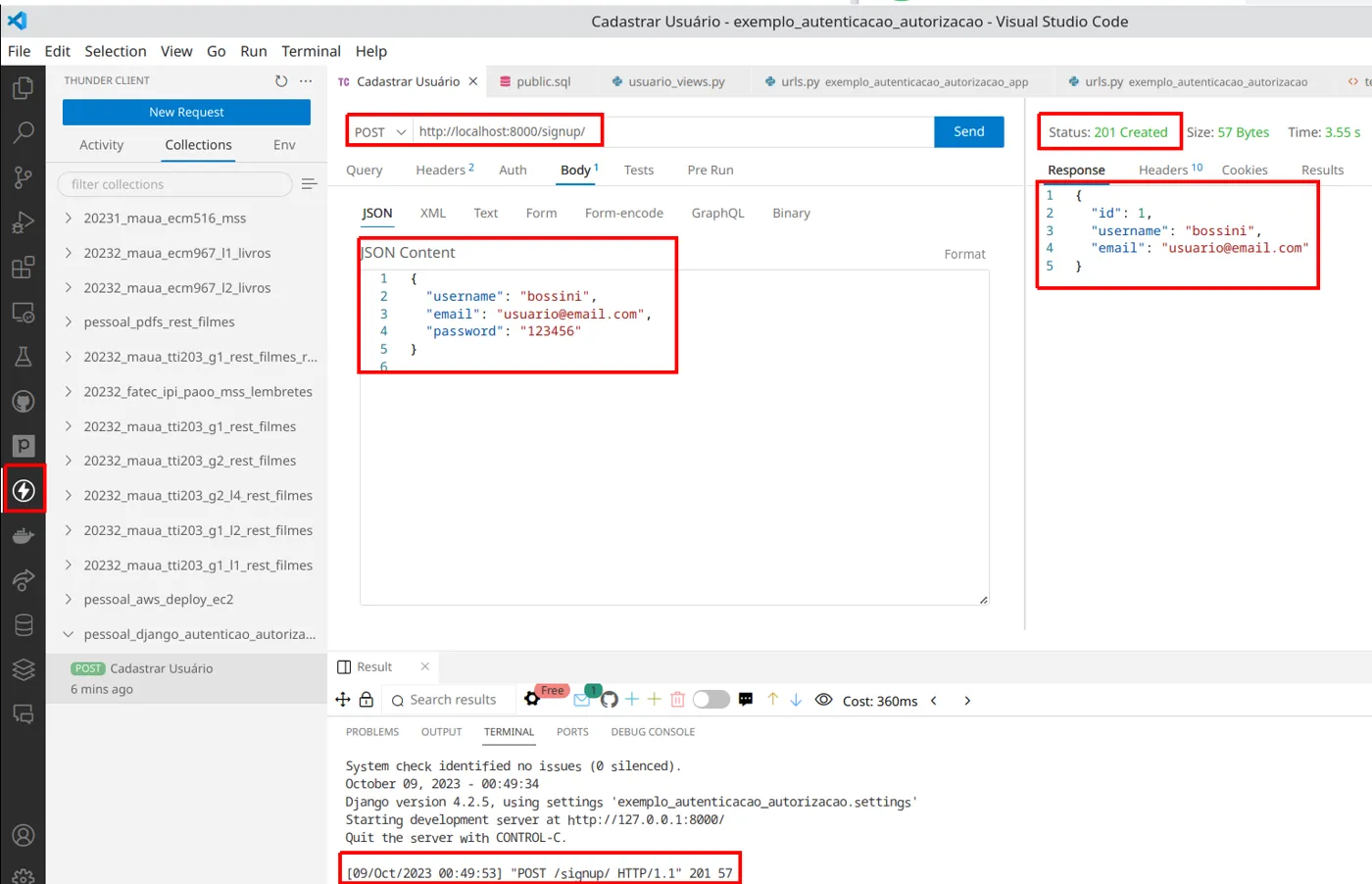Switch to the public.sql editor tab
Viewport: 1372px width, 884px height.
point(536,82)
